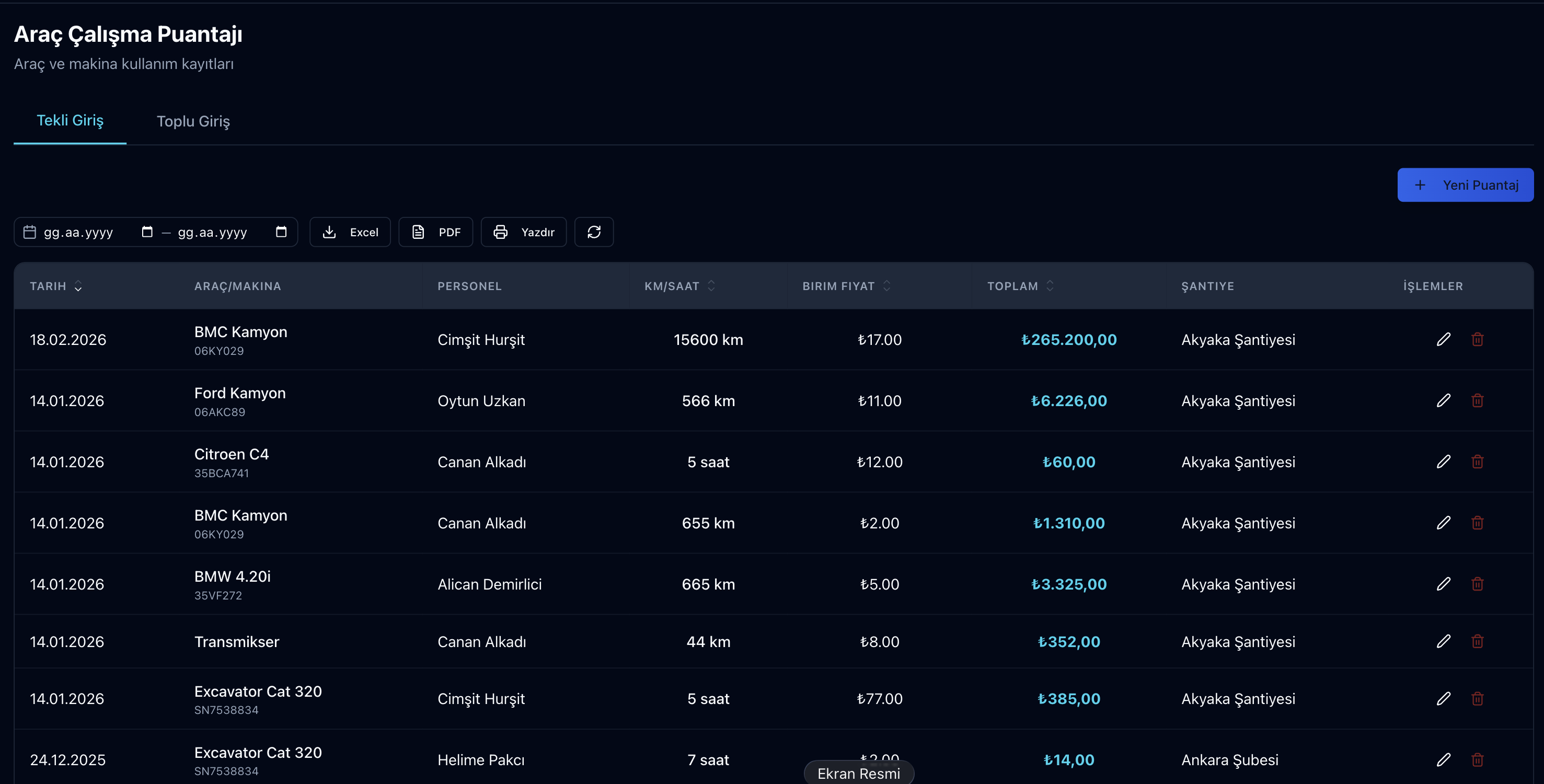Export the records to Excel

350,232
